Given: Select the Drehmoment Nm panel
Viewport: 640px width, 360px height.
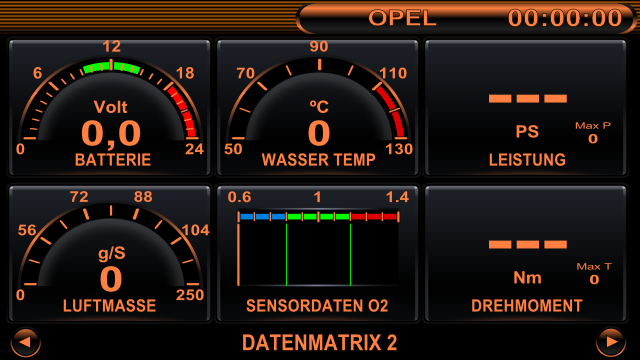Looking at the screenshot, I should click(526, 254).
